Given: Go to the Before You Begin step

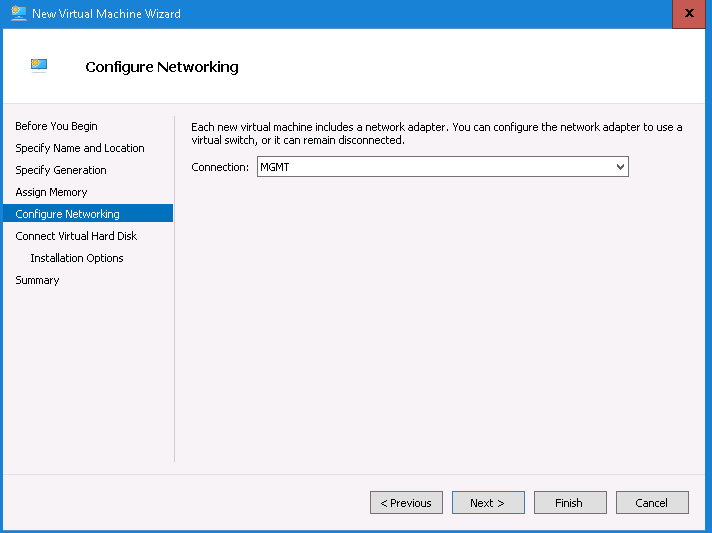Looking at the screenshot, I should (x=56, y=126).
